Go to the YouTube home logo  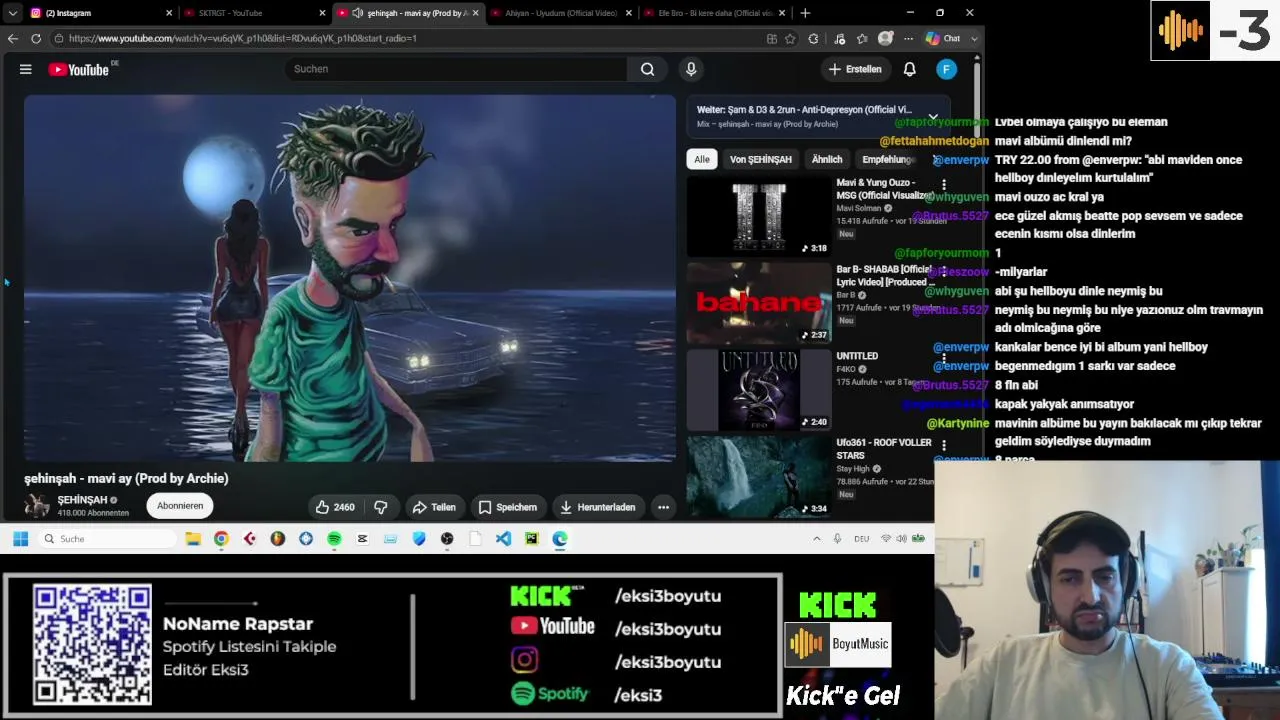[x=79, y=69]
